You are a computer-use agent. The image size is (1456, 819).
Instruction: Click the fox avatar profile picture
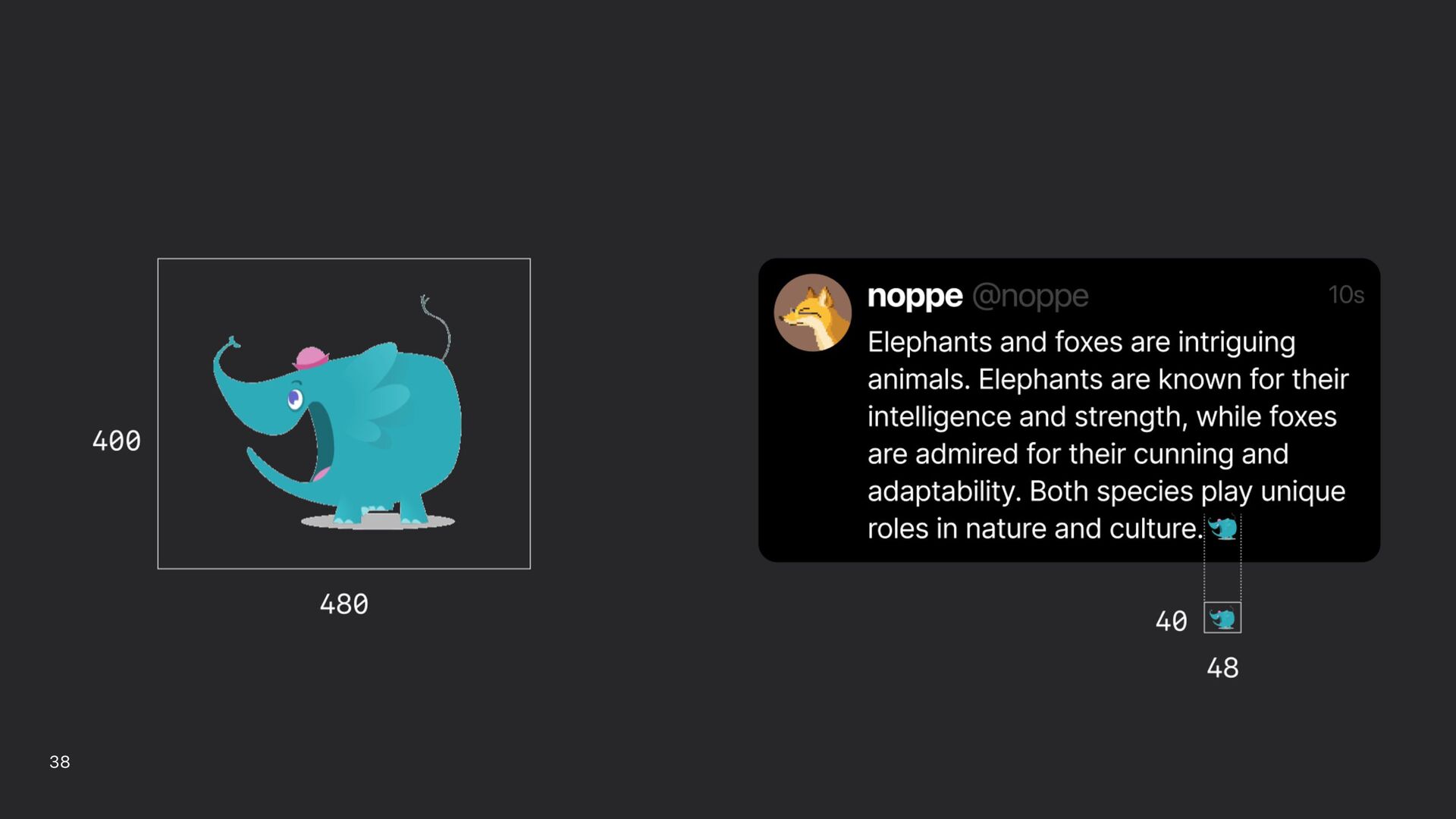812,312
